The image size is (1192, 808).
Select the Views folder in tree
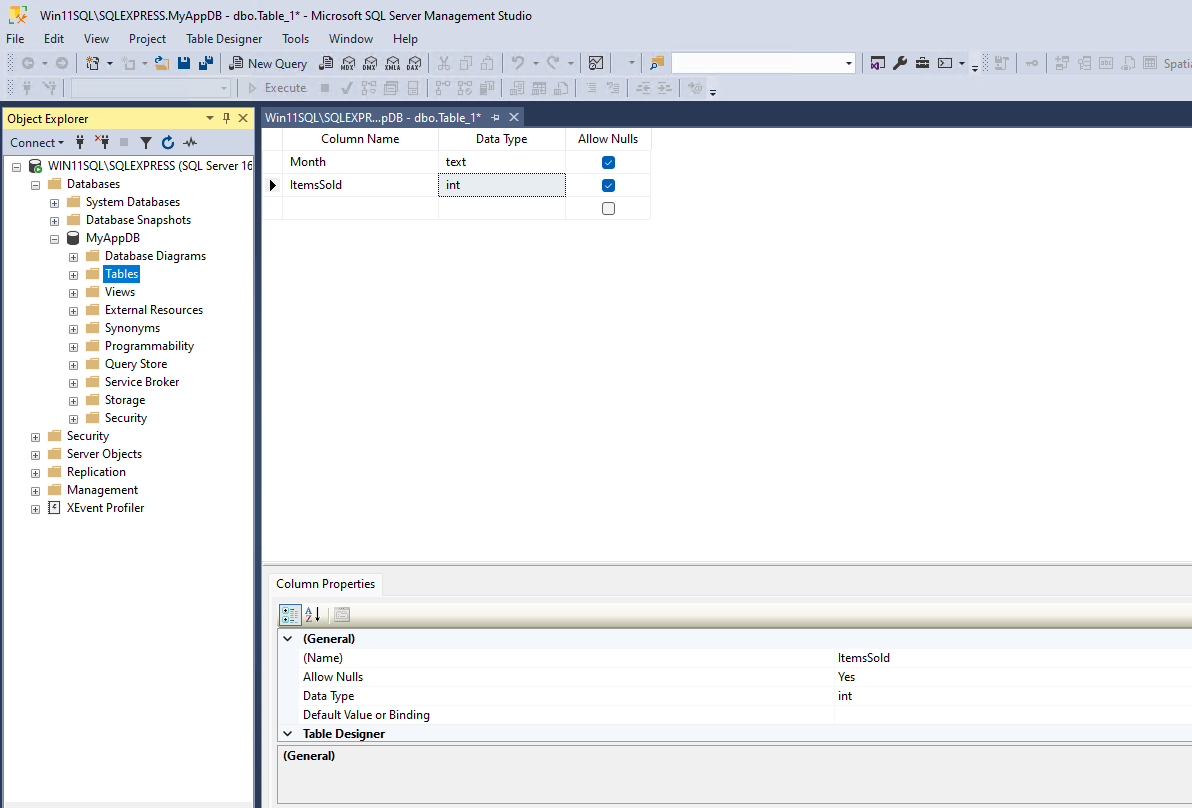[x=120, y=292]
